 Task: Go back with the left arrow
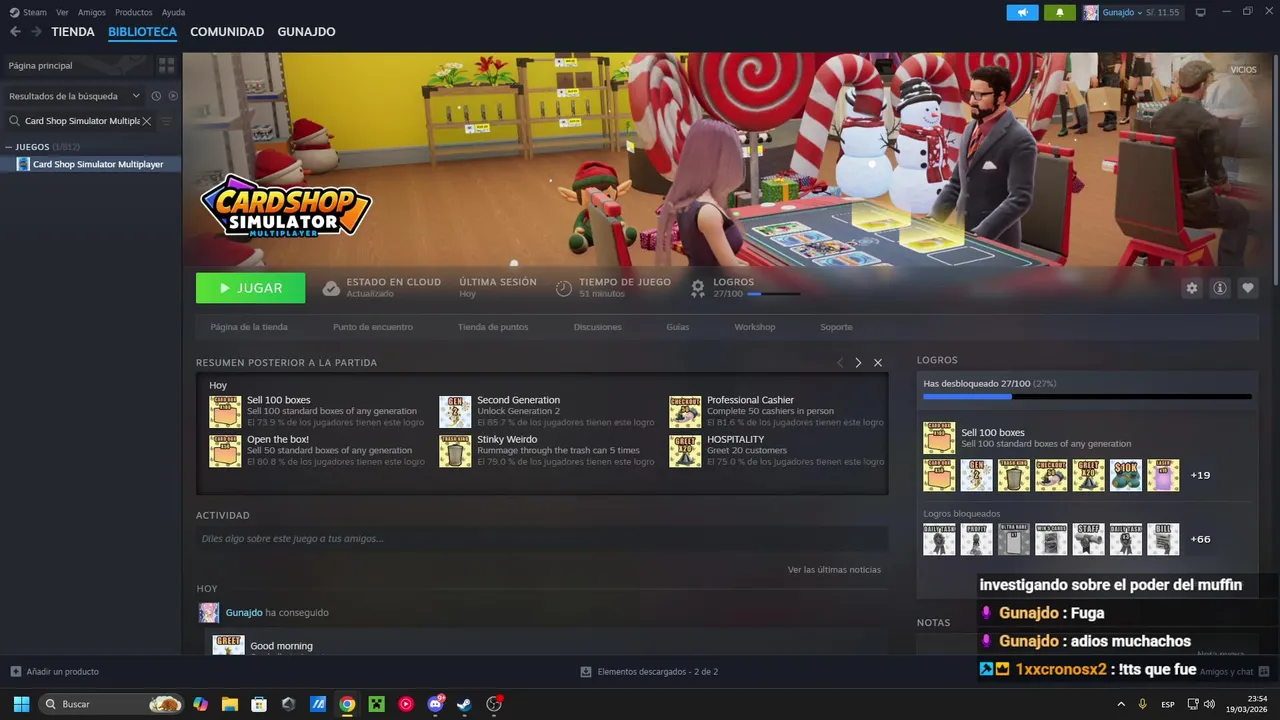point(15,32)
